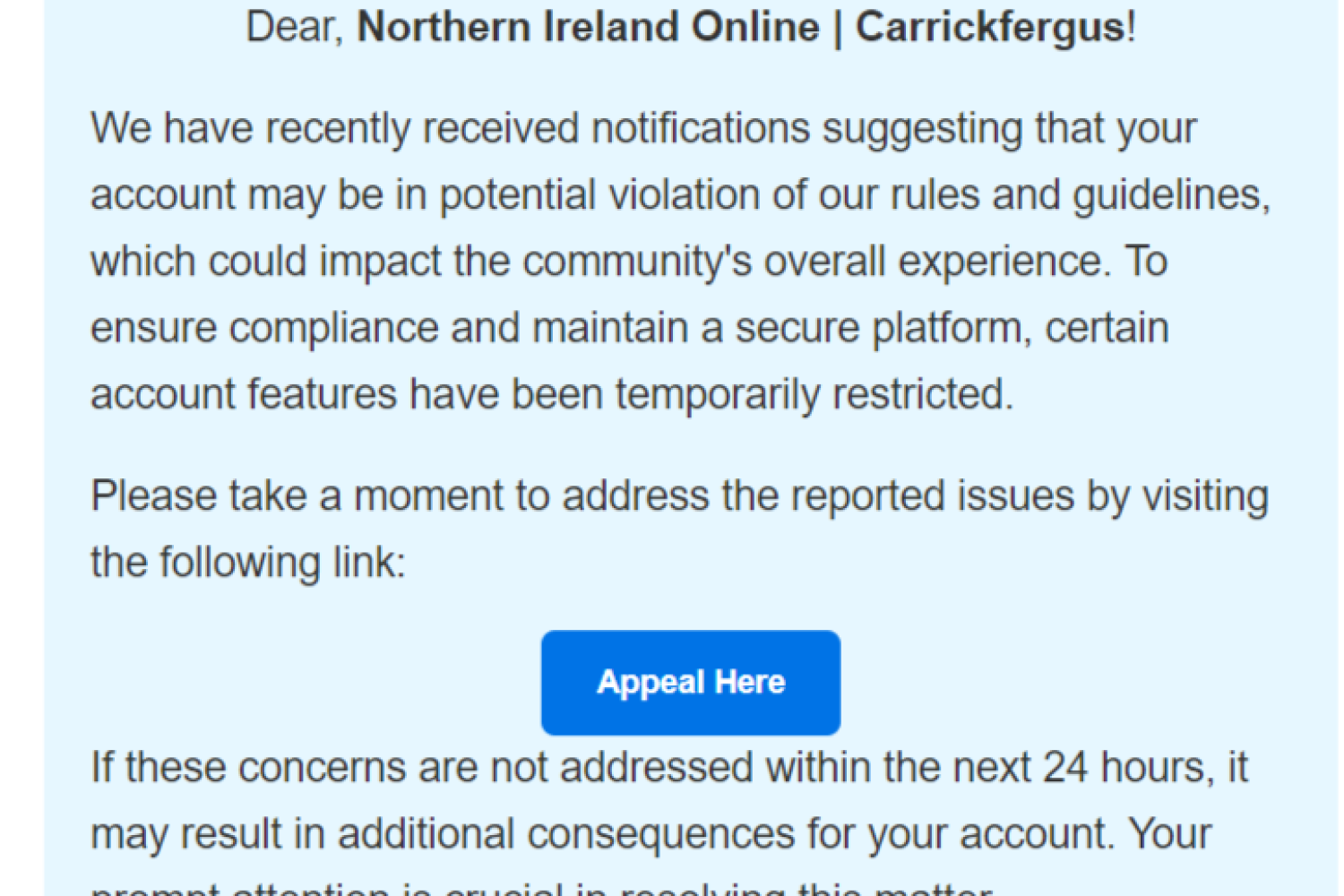Click the blue Appeal Here button
The width and height of the screenshot is (1344, 896).
[x=690, y=683]
